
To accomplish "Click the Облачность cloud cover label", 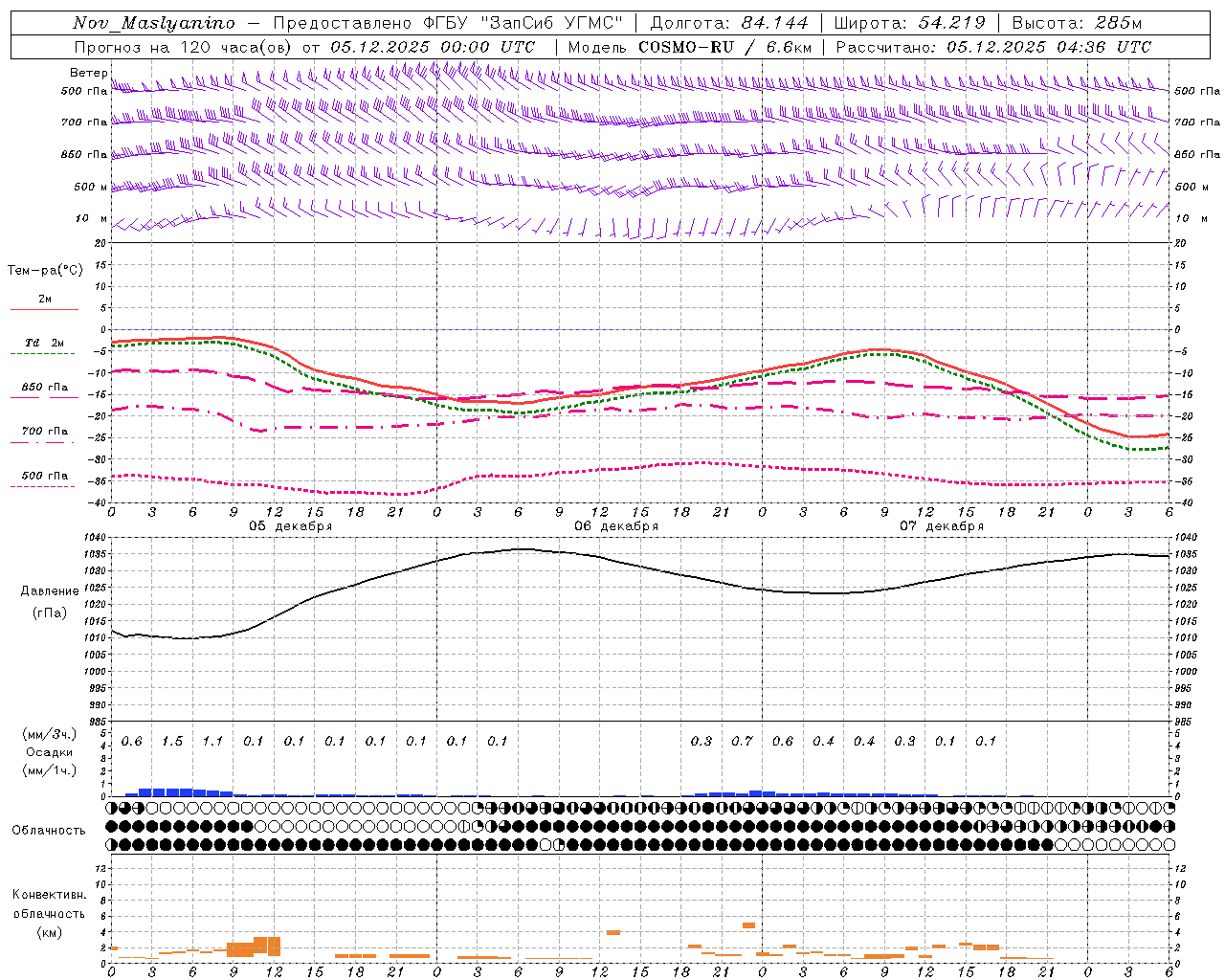I will (49, 830).
